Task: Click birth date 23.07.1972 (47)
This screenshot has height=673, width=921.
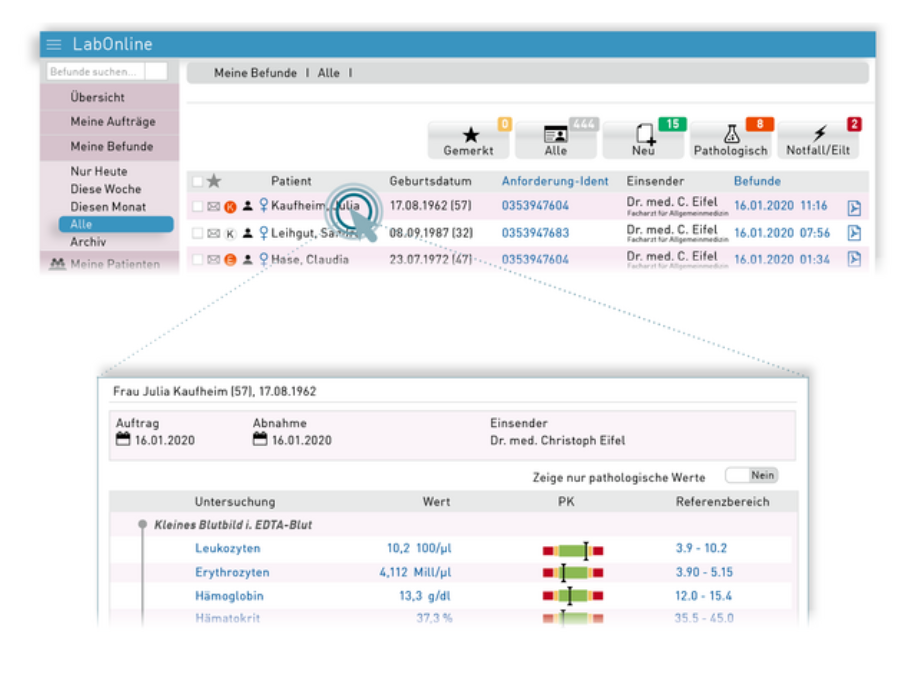Action: 431,259
